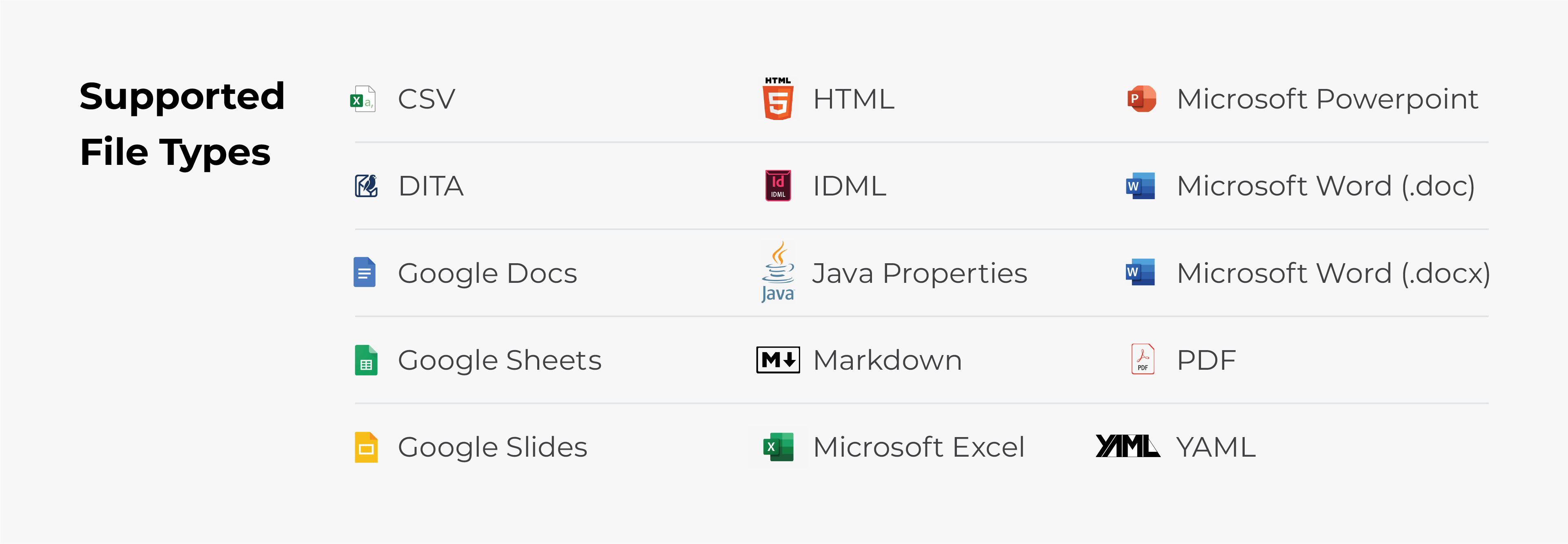
Task: Click the CSV file icon
Action: (x=363, y=99)
